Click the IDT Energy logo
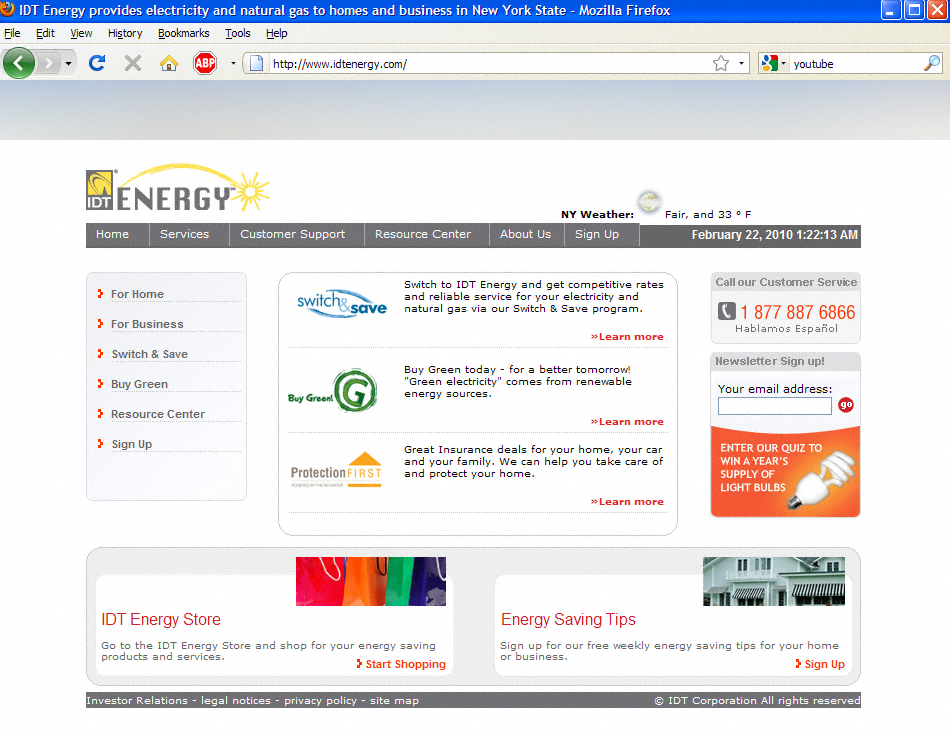 click(x=176, y=189)
